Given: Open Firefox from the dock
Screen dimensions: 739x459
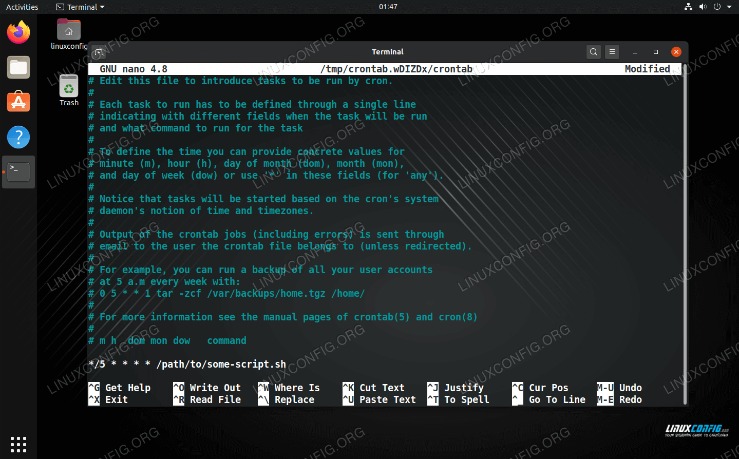Looking at the screenshot, I should pos(18,33).
